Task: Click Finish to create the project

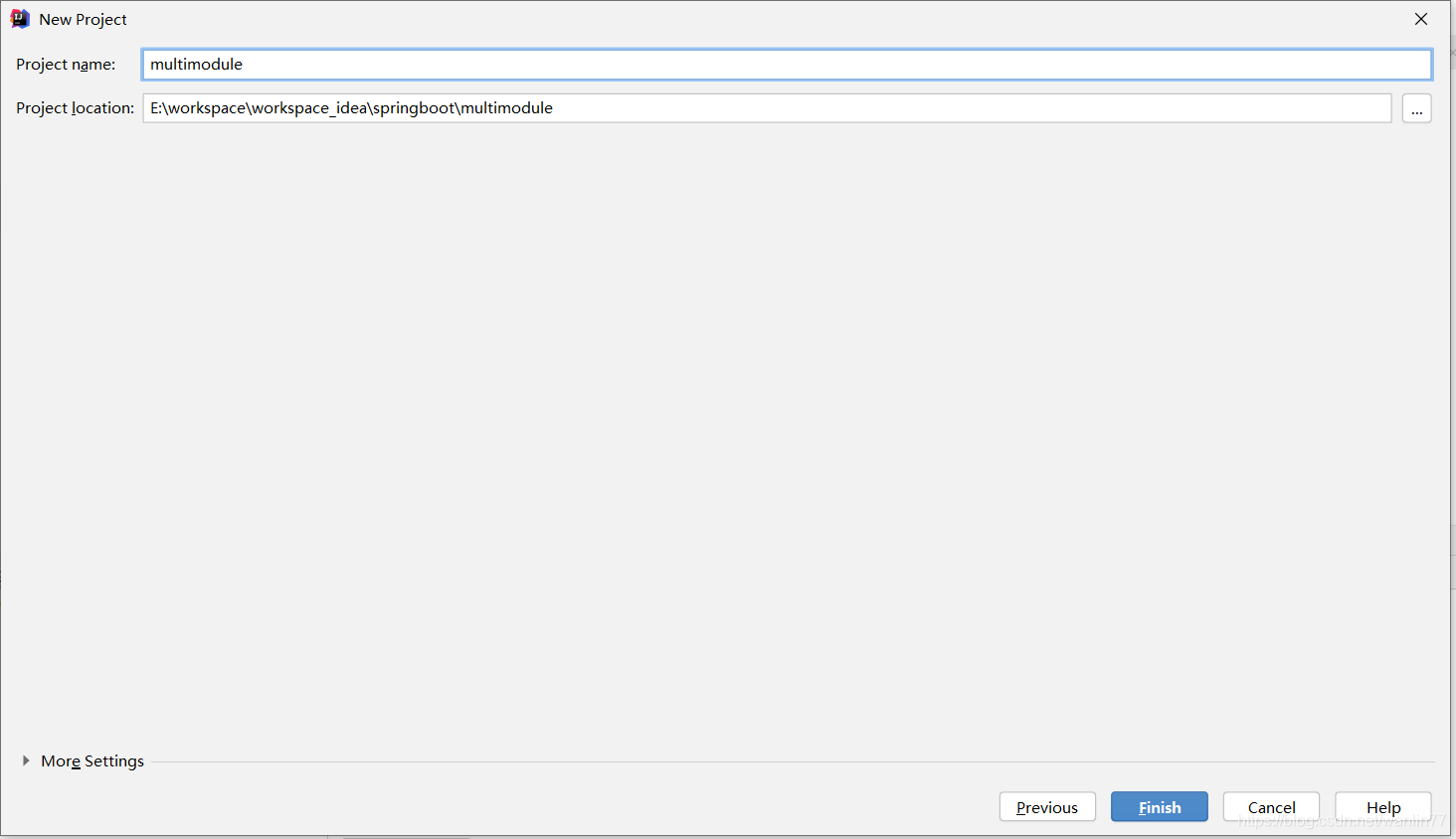Action: 1160,807
